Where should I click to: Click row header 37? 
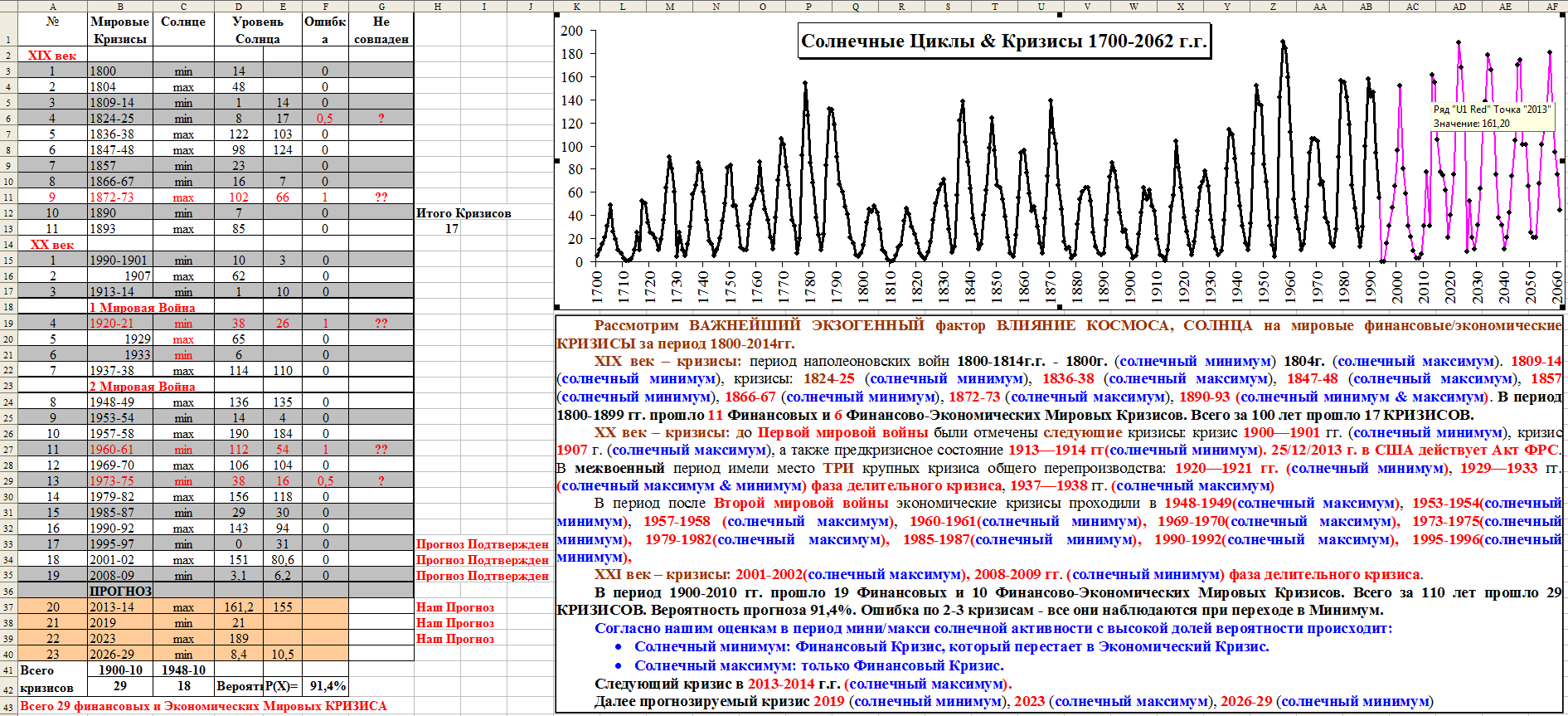tap(8, 607)
